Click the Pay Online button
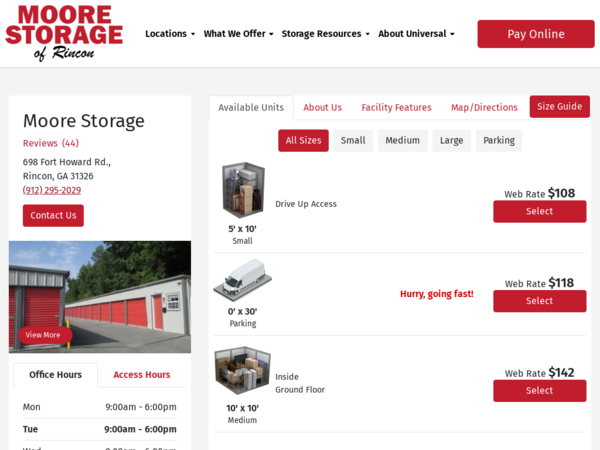The height and width of the screenshot is (450, 600). (536, 34)
